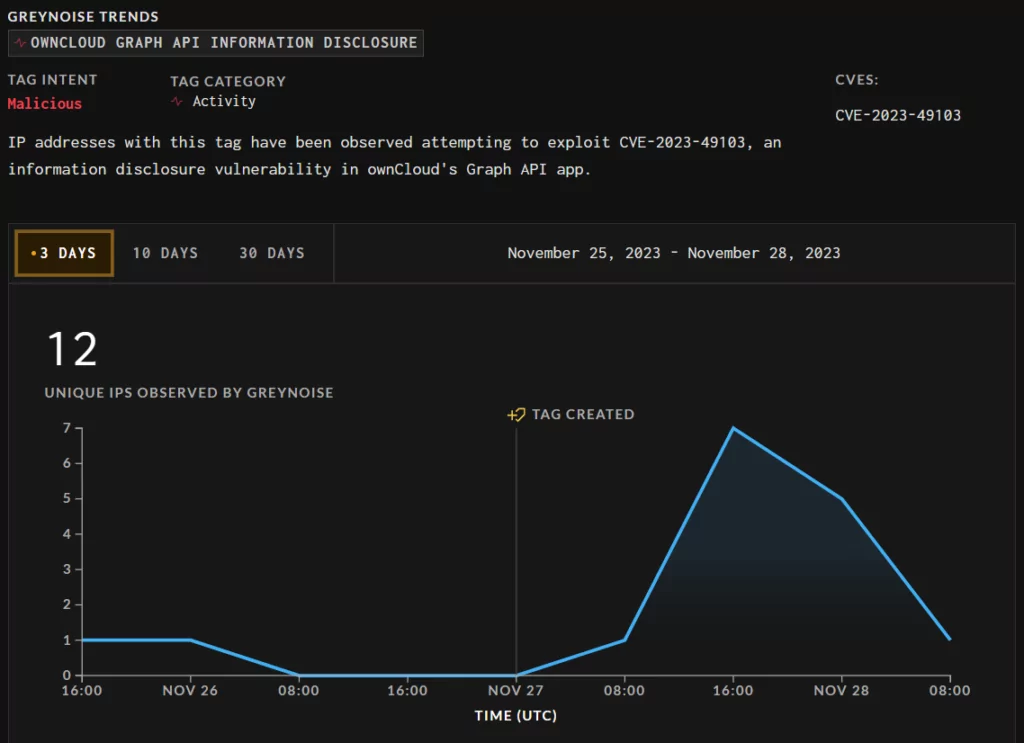Click the November 25 – November 28 date range
The width and height of the screenshot is (1024, 743).
(673, 253)
